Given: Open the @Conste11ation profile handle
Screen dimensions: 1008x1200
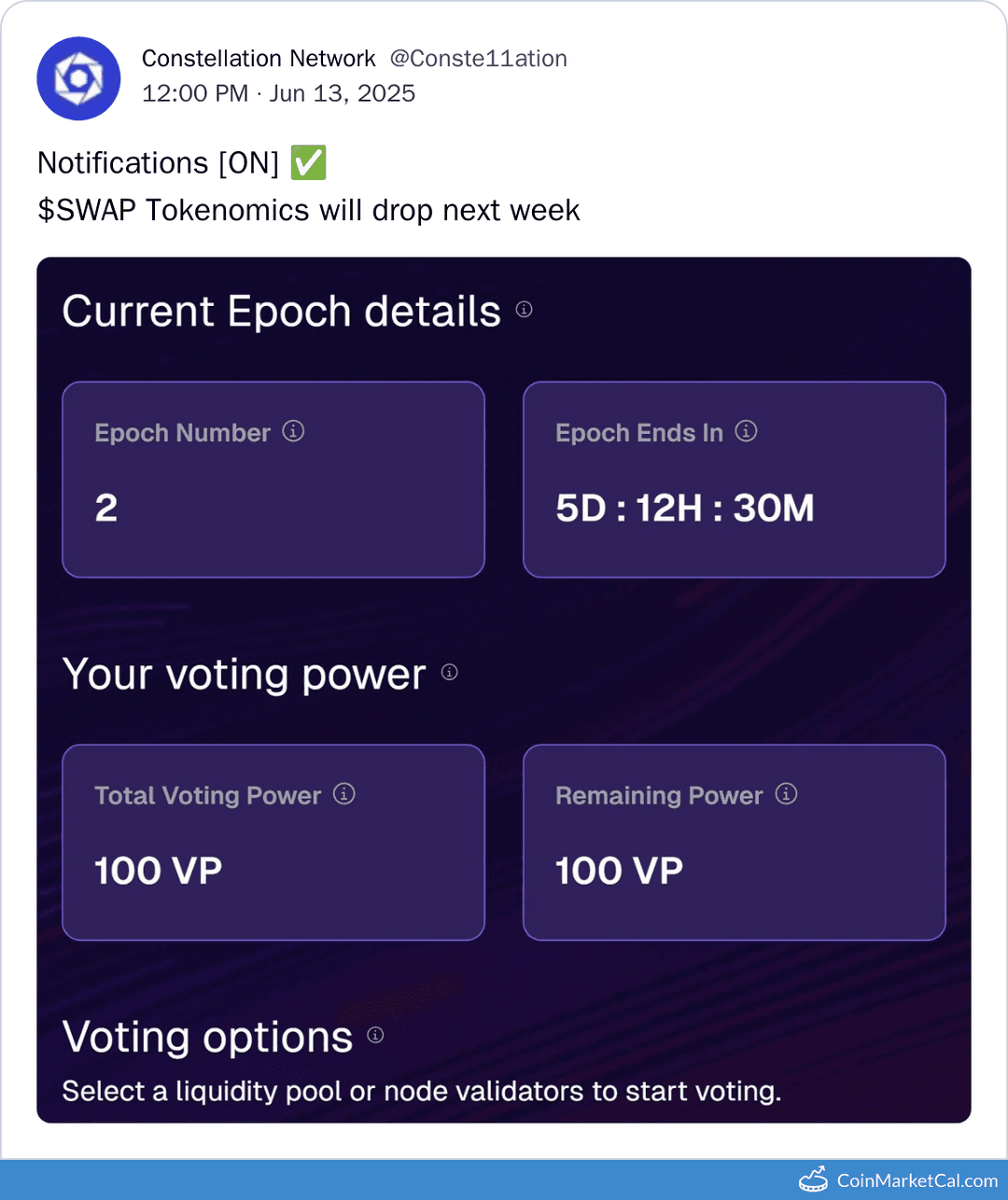Looking at the screenshot, I should tap(479, 58).
